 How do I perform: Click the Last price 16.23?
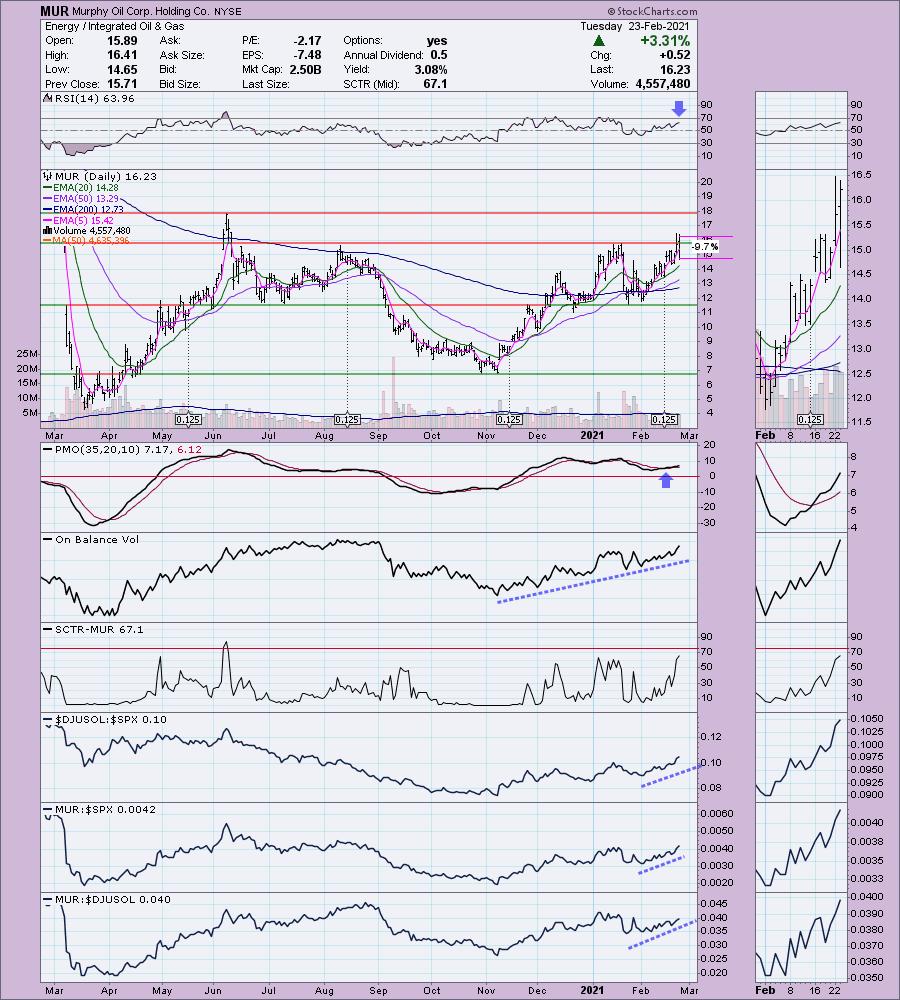point(675,70)
